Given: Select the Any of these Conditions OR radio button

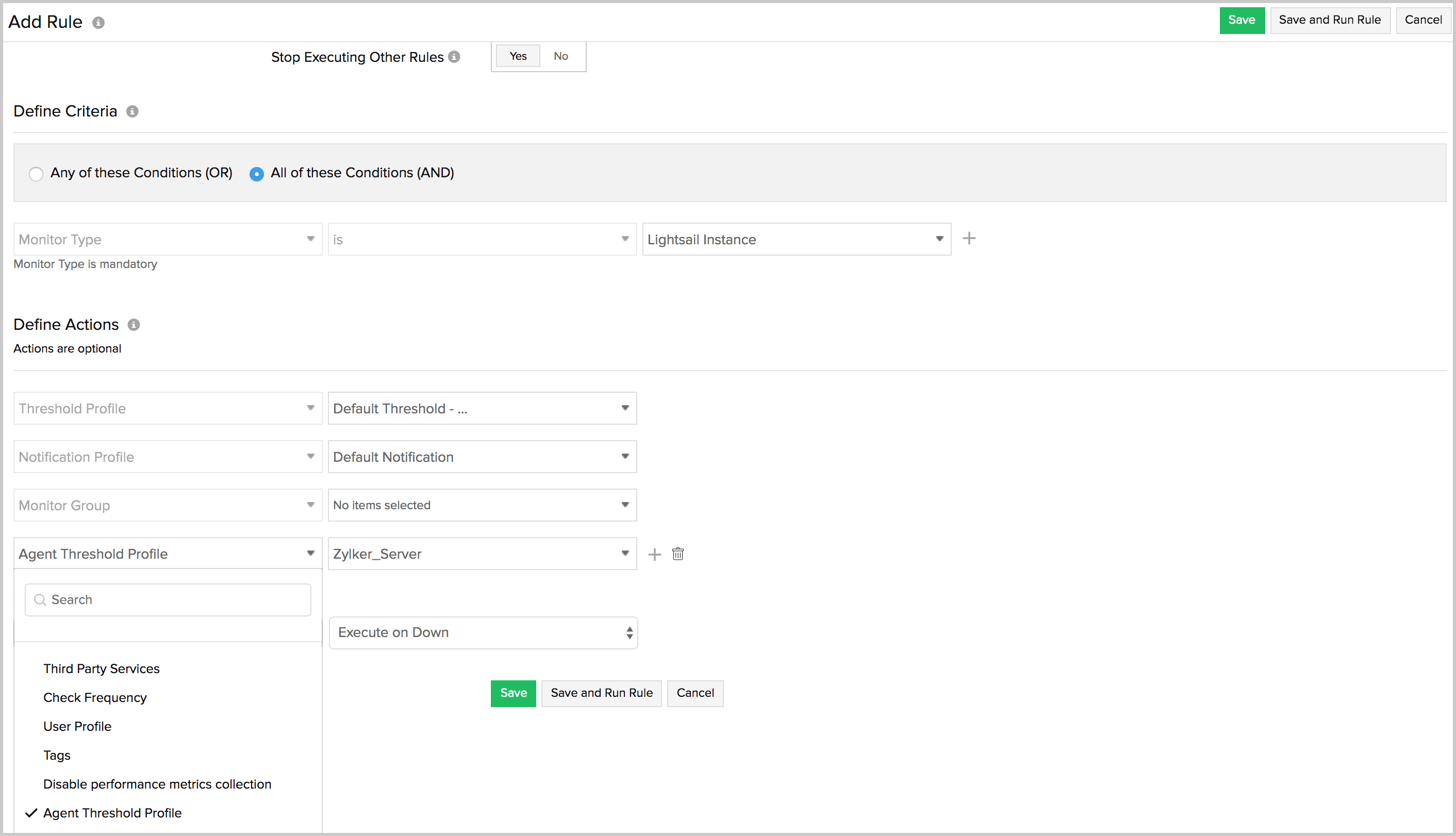Looking at the screenshot, I should [36, 173].
